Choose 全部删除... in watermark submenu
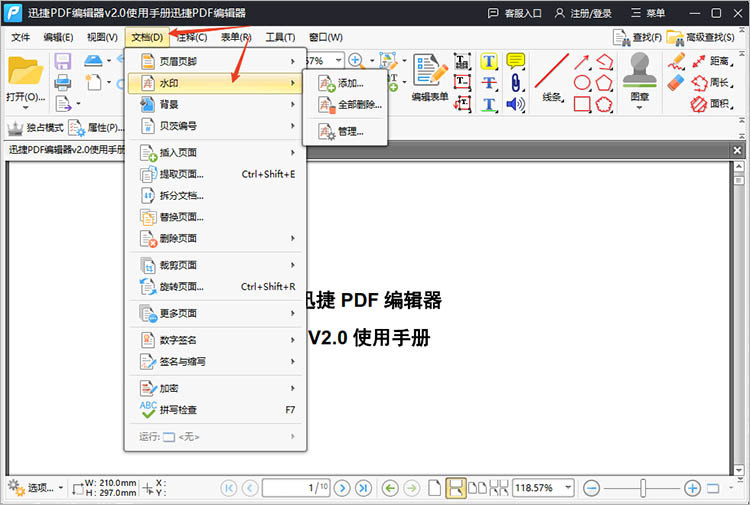The height and width of the screenshot is (505, 750). pyautogui.click(x=345, y=104)
